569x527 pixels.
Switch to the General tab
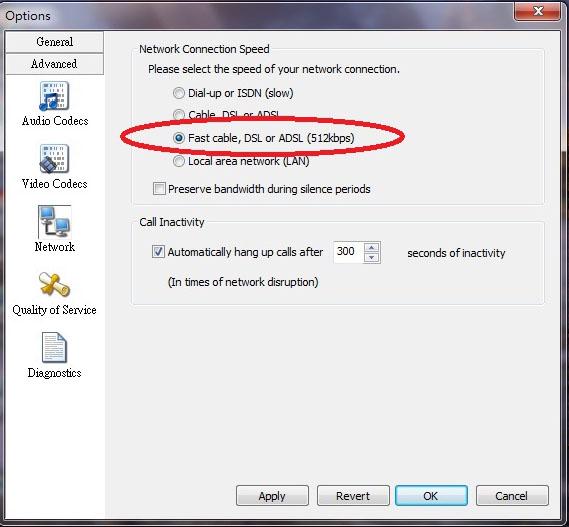54,42
